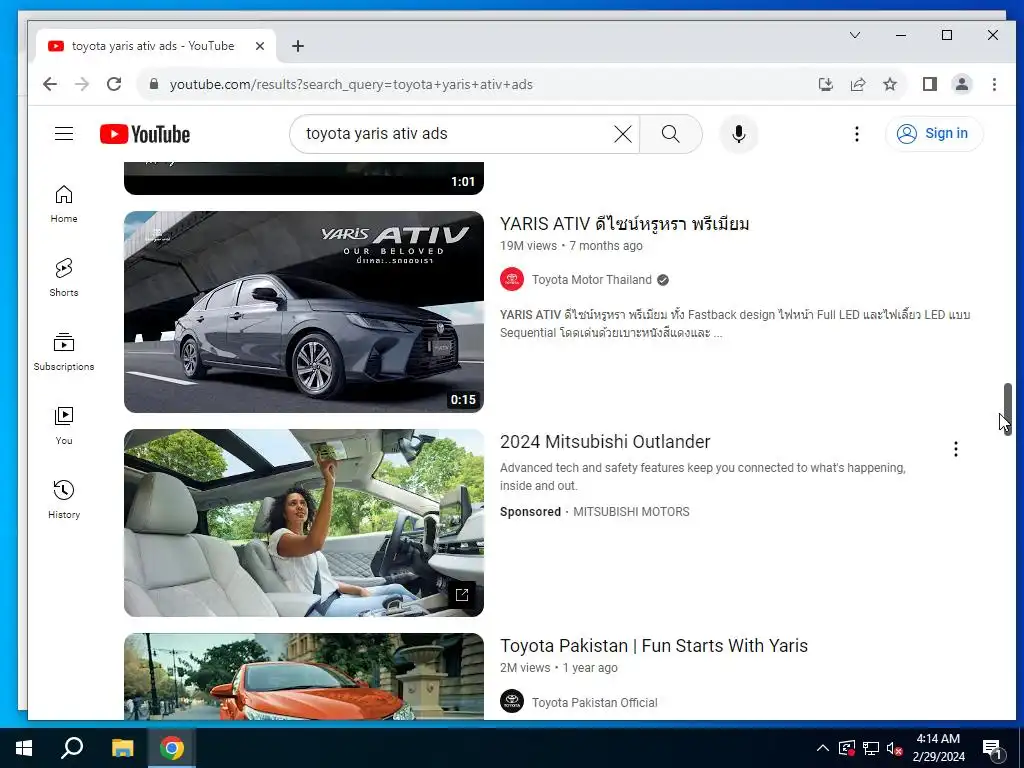
Task: View site information lock icon
Action: 154,84
